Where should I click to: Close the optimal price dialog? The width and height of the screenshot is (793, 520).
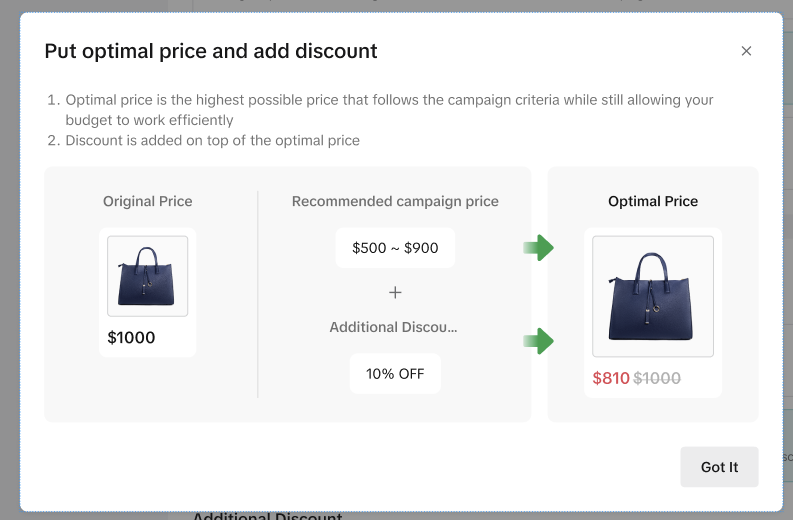tap(746, 51)
